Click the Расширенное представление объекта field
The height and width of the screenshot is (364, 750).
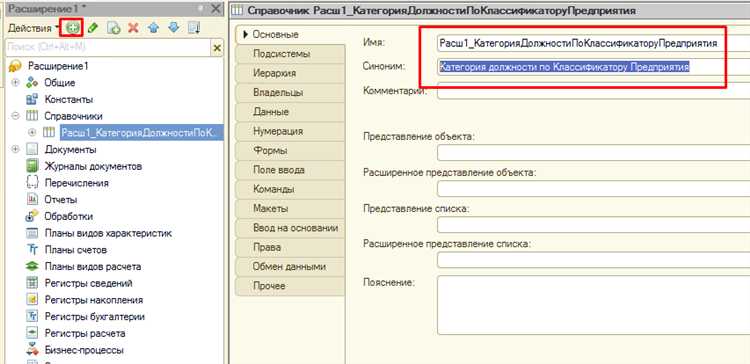click(593, 188)
